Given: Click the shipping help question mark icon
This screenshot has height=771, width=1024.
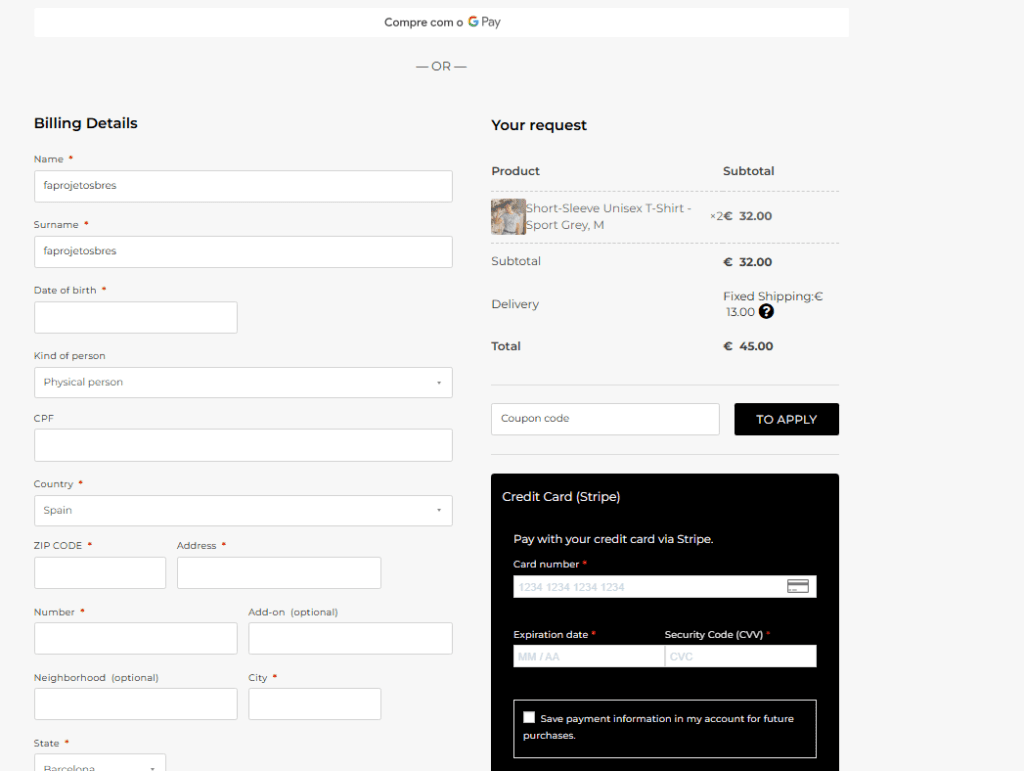Looking at the screenshot, I should 766,312.
